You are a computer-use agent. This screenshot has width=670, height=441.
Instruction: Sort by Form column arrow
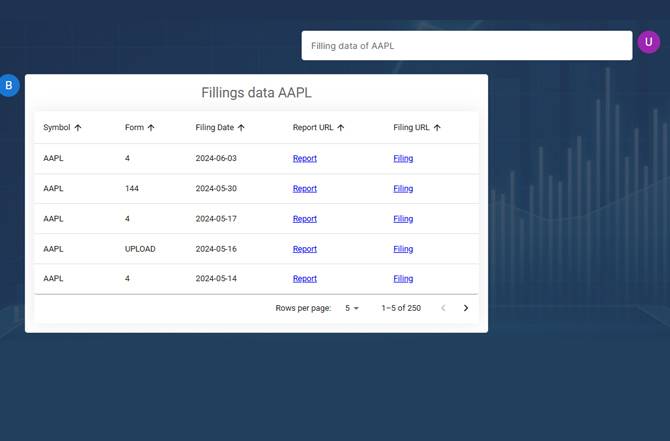point(151,127)
